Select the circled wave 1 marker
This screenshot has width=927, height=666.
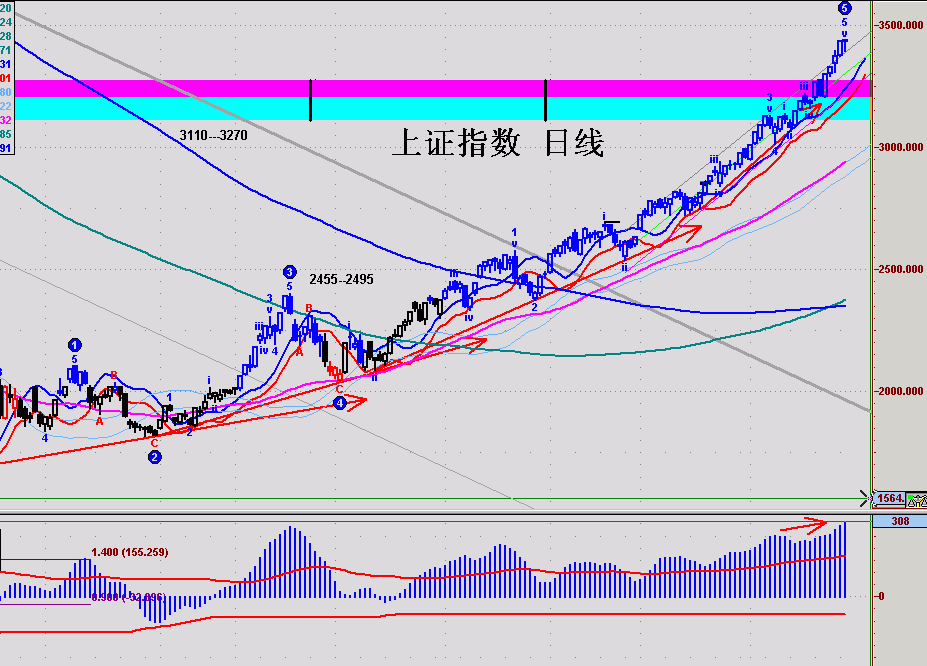(x=74, y=345)
